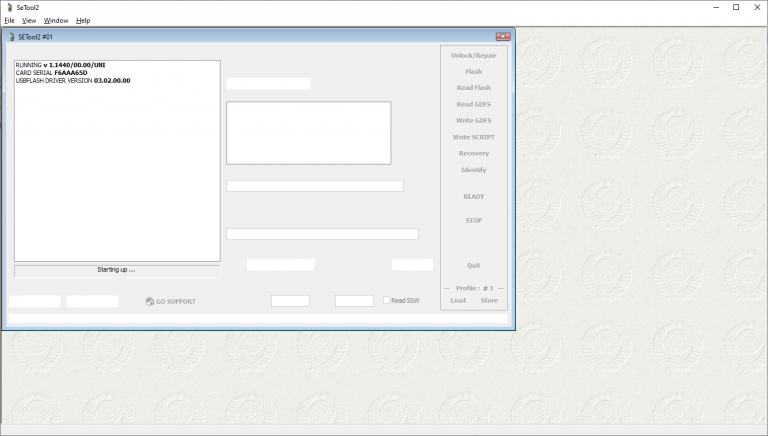768x436 pixels.
Task: Click the small field above the list box
Action: [x=268, y=84]
